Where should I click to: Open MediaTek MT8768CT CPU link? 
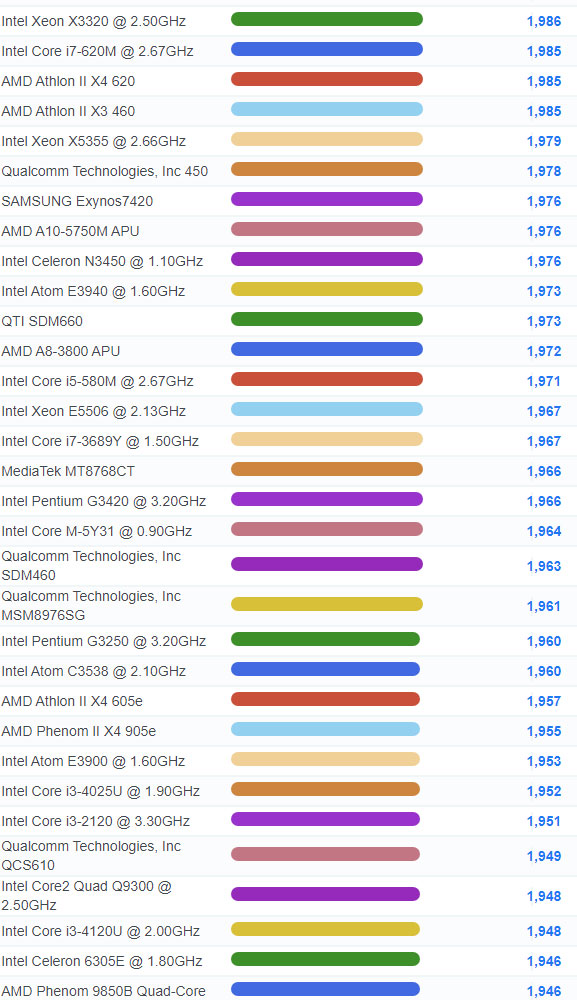[68, 471]
